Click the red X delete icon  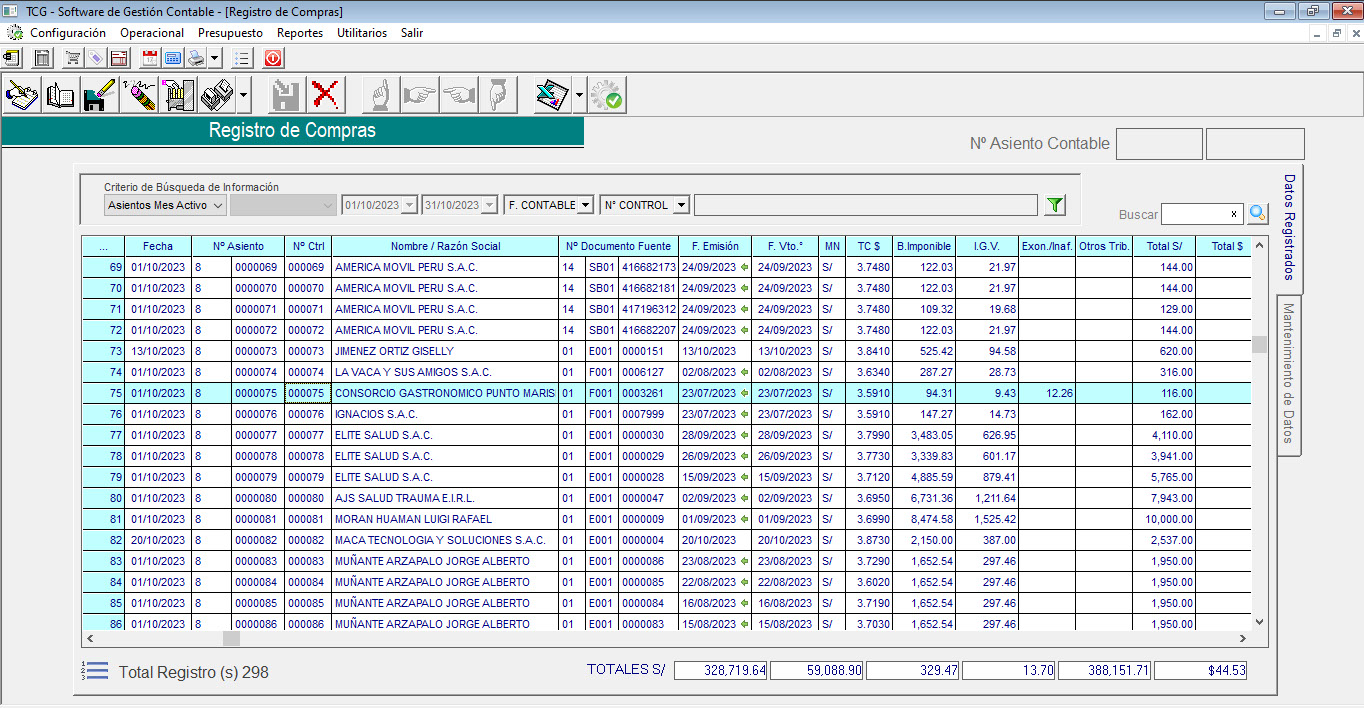324,96
